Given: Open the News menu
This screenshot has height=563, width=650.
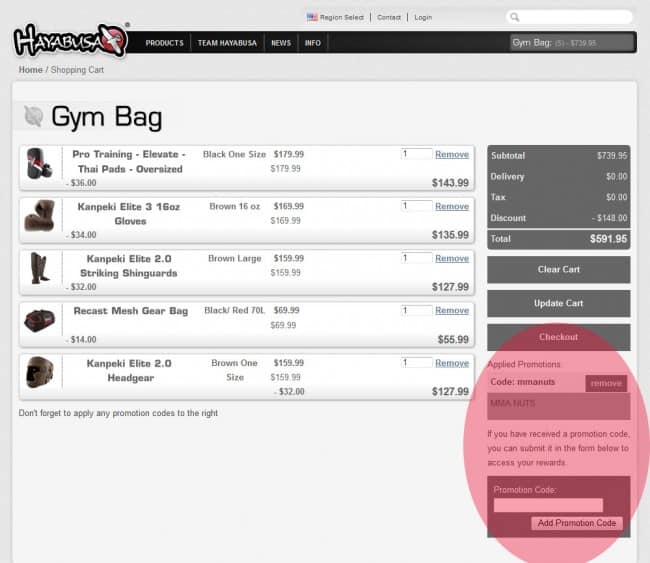Looking at the screenshot, I should point(281,43).
